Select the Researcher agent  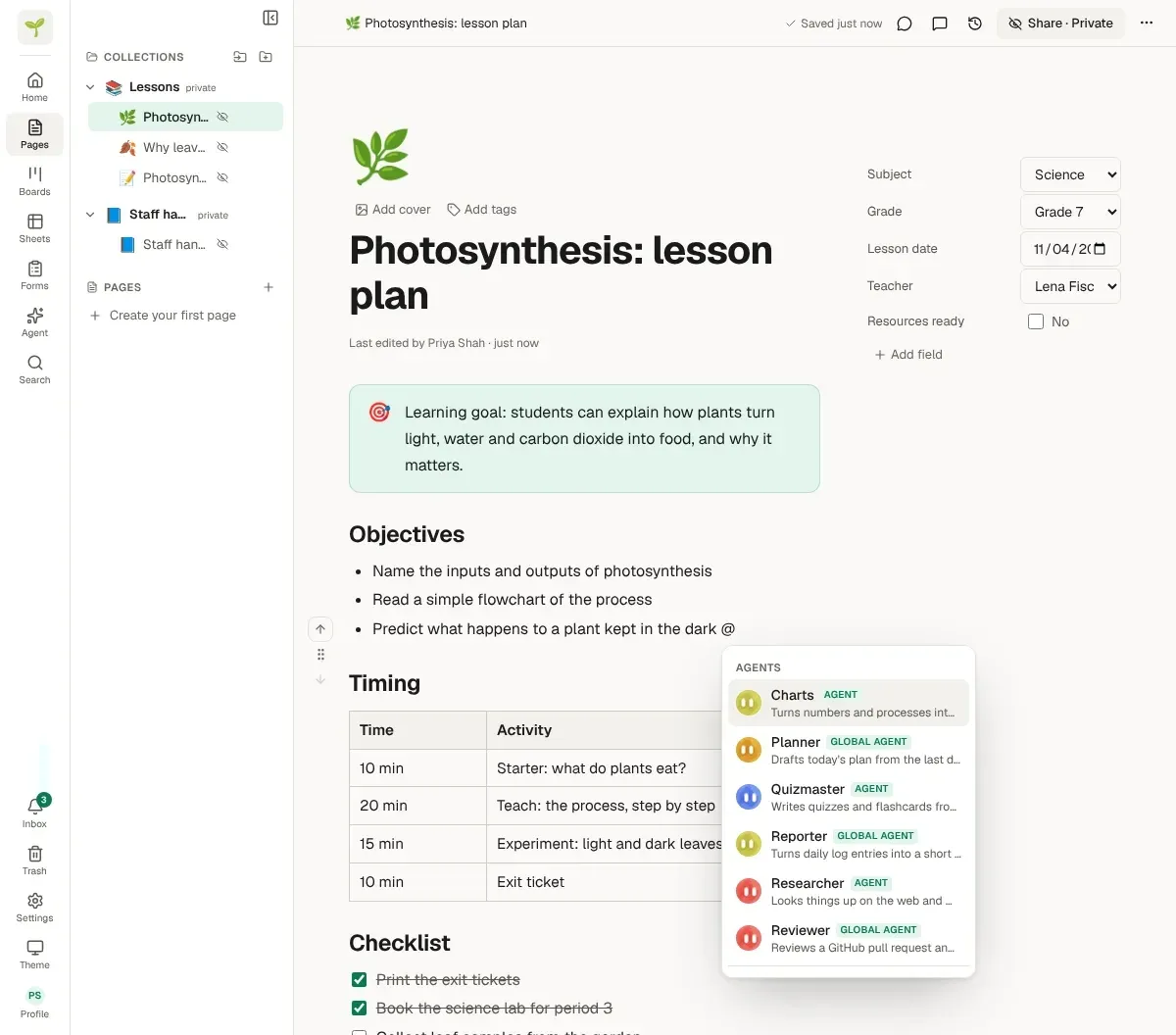849,891
